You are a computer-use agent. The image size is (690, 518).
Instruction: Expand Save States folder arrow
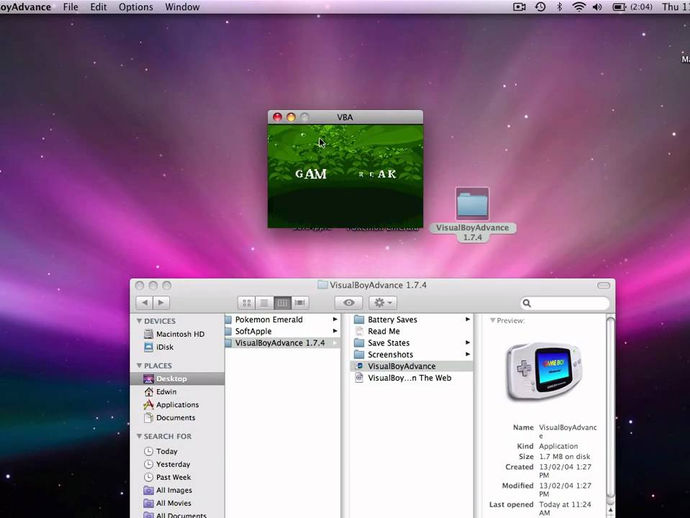pyautogui.click(x=467, y=343)
